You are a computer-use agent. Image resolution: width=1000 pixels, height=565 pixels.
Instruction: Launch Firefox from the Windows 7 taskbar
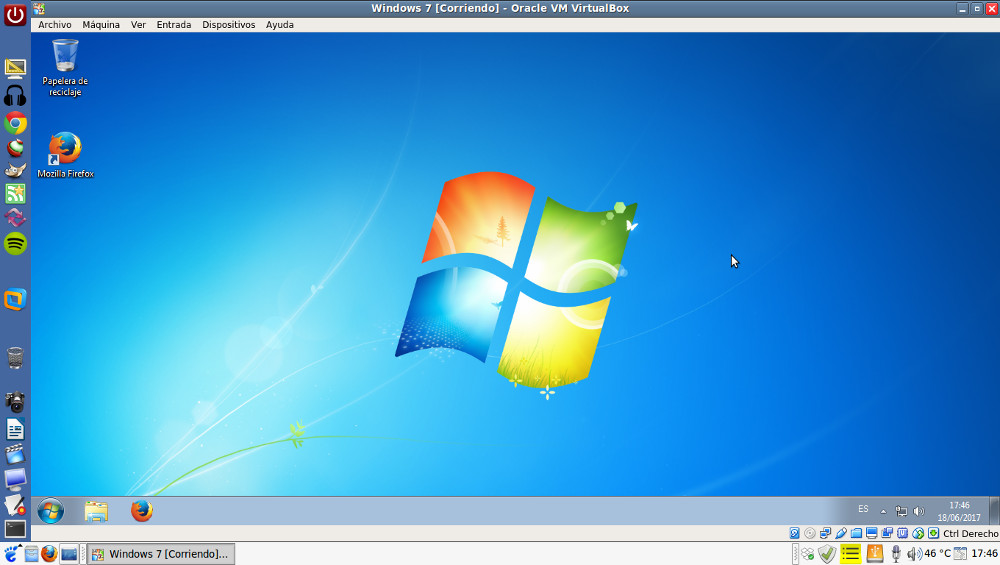(x=142, y=511)
